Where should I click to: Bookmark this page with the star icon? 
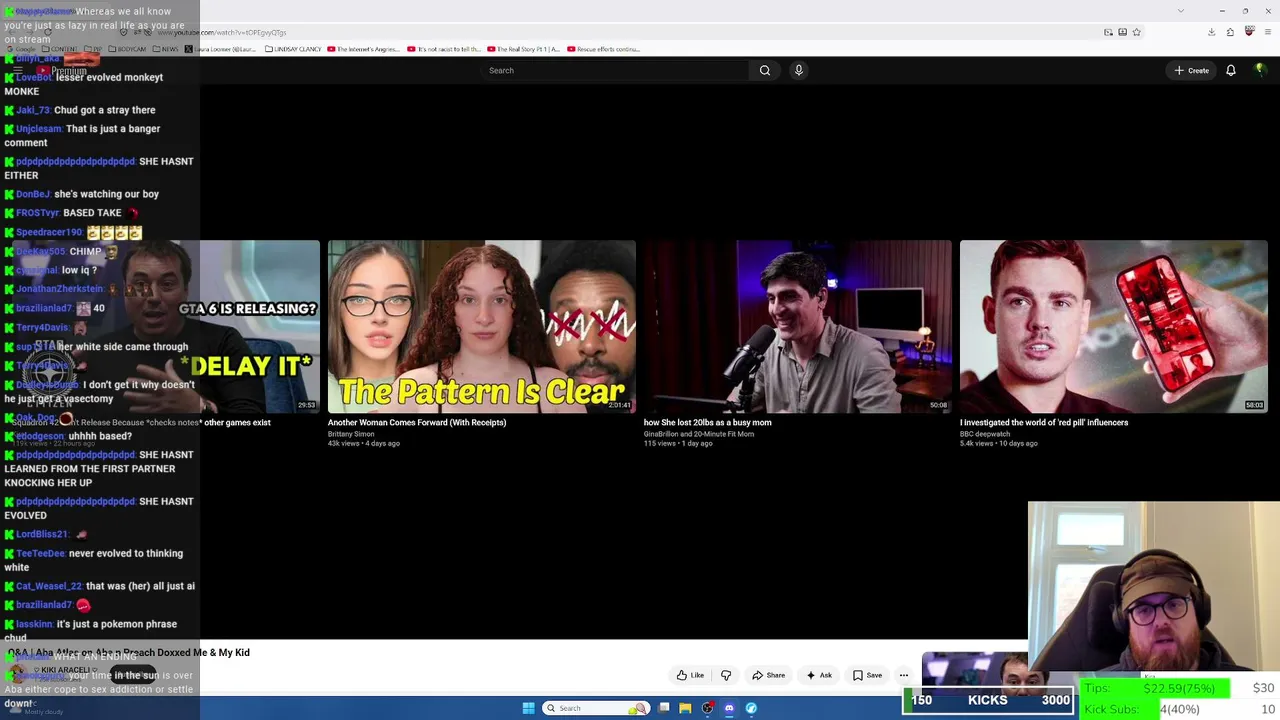click(x=1137, y=32)
